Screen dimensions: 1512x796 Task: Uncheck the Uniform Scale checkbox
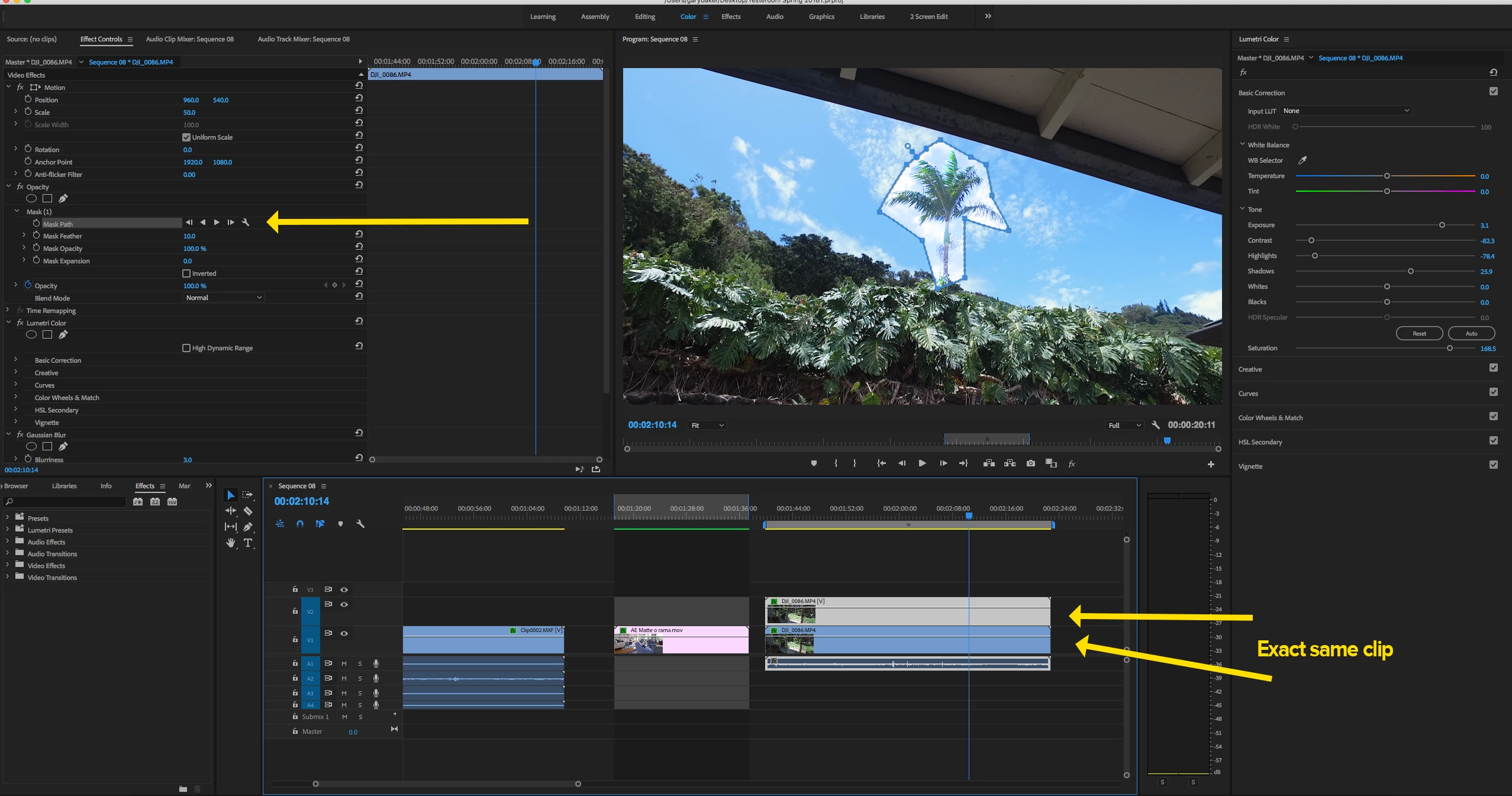tap(186, 137)
